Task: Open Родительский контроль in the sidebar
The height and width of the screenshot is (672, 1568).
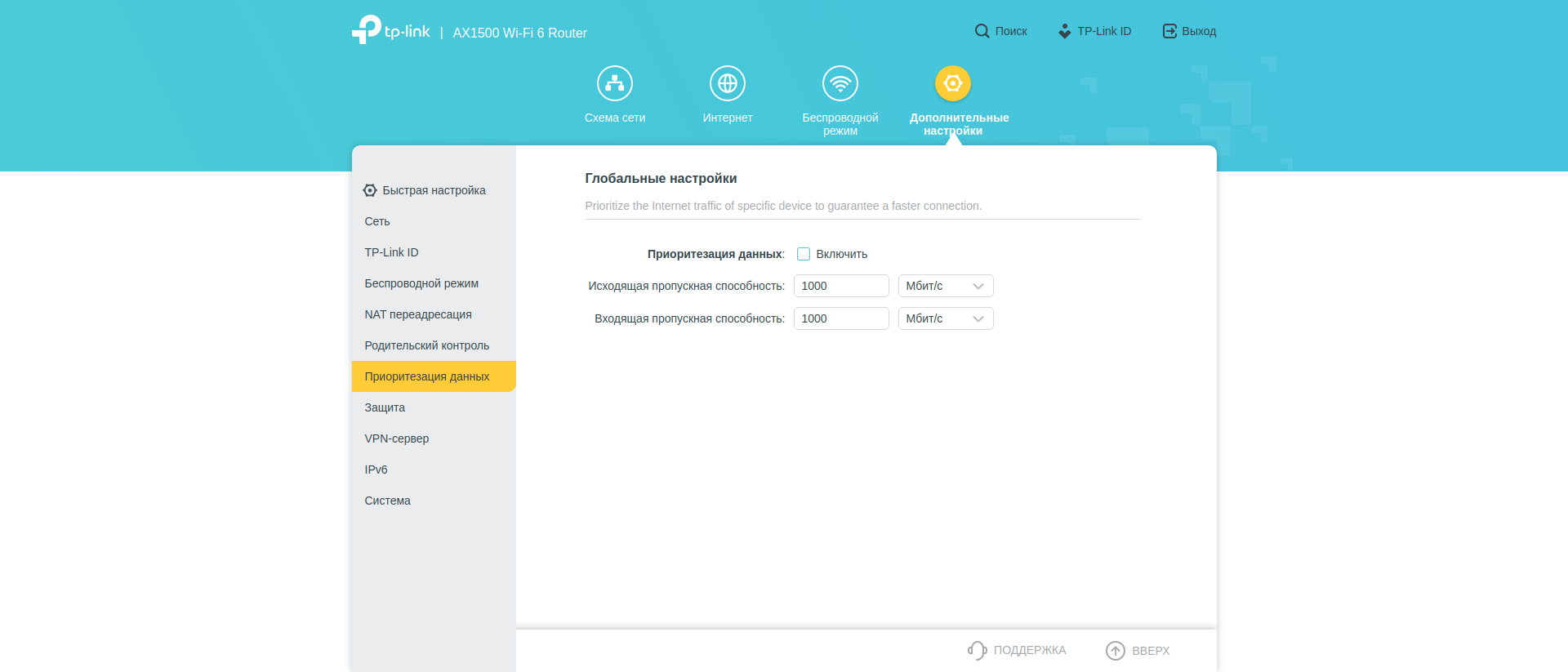Action: [426, 345]
